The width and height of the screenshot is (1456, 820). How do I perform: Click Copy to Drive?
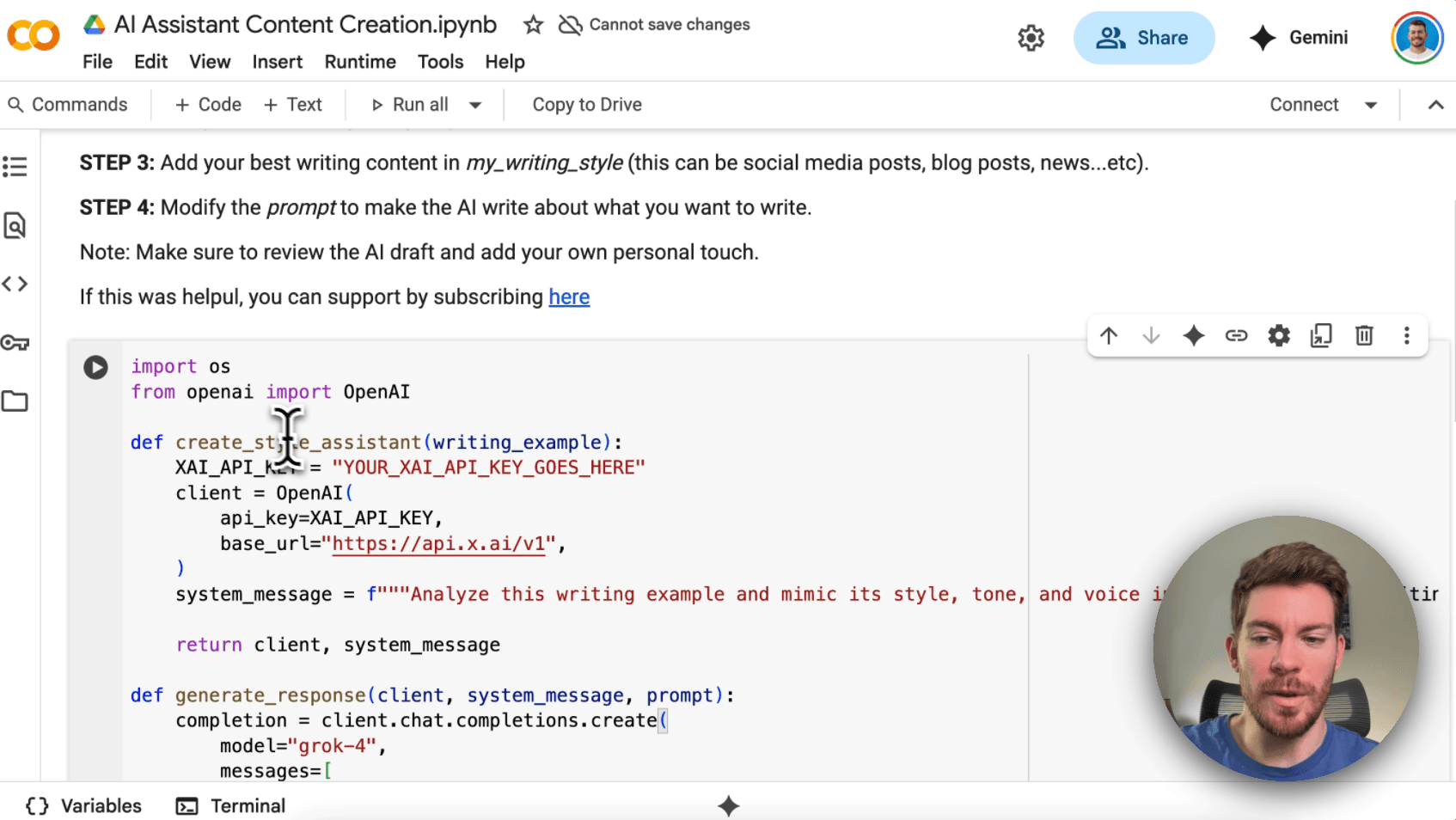[587, 105]
